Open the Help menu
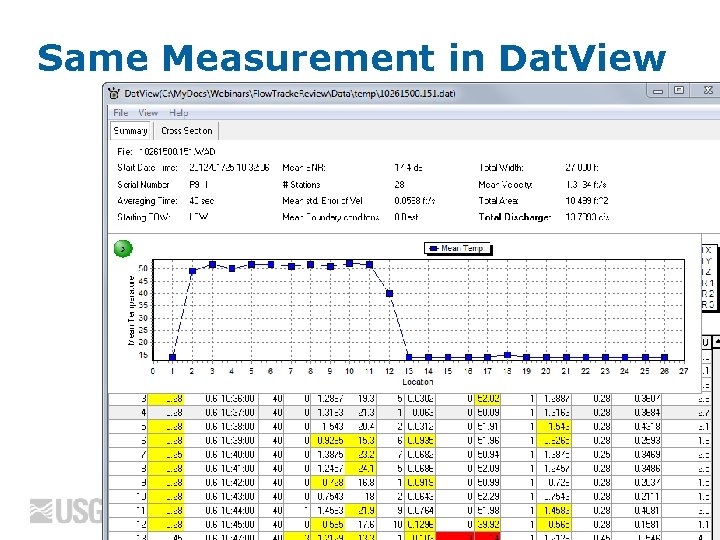720x540 pixels. coord(178,112)
